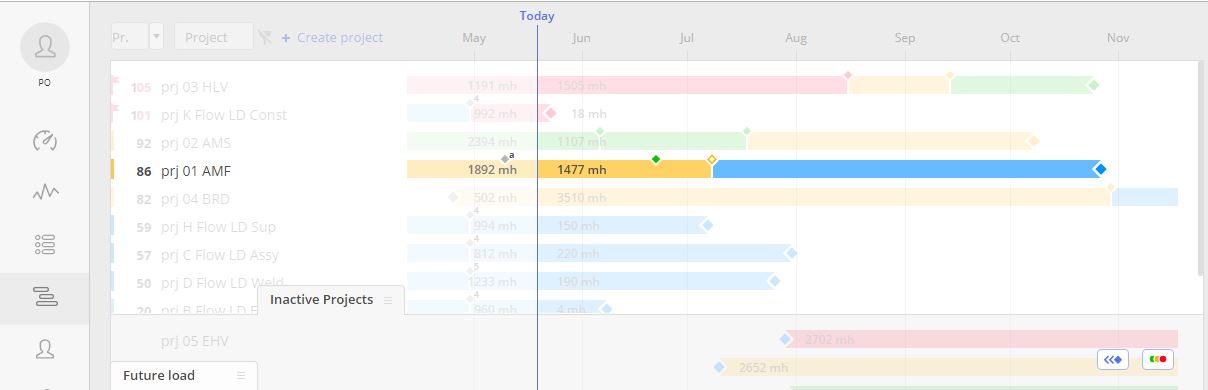1208x390 pixels.
Task: Switch to the Inactive Projects tab
Action: point(321,300)
